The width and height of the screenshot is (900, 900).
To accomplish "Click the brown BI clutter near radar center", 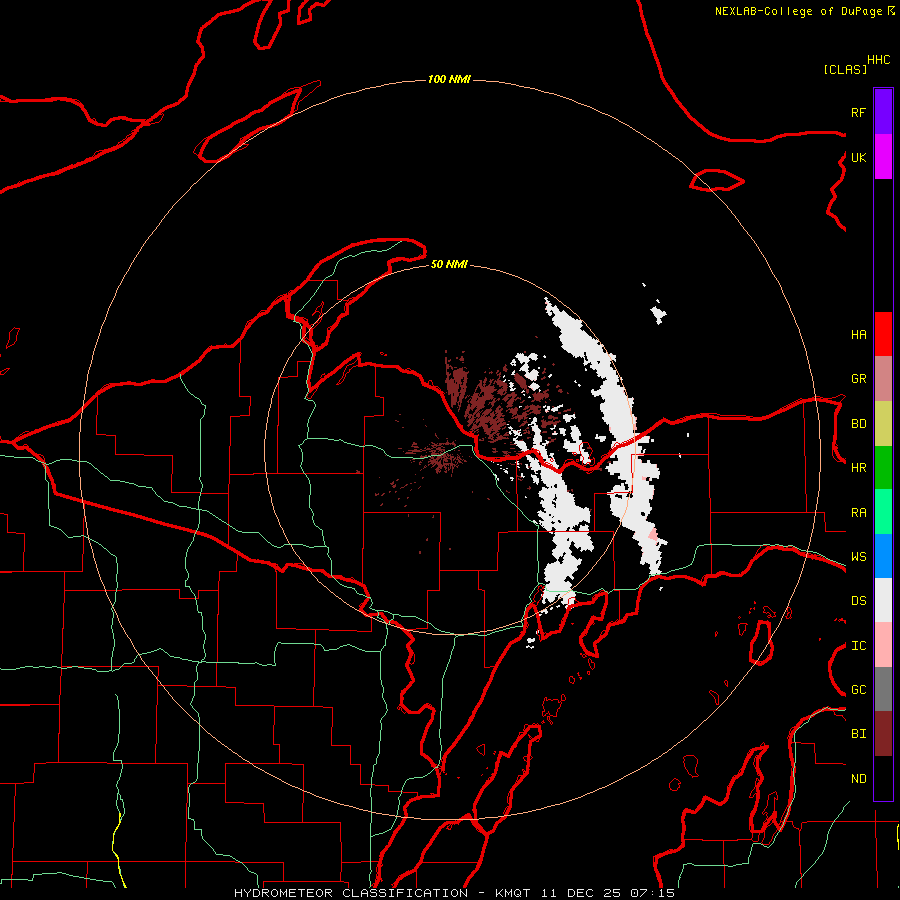I will (x=441, y=453).
